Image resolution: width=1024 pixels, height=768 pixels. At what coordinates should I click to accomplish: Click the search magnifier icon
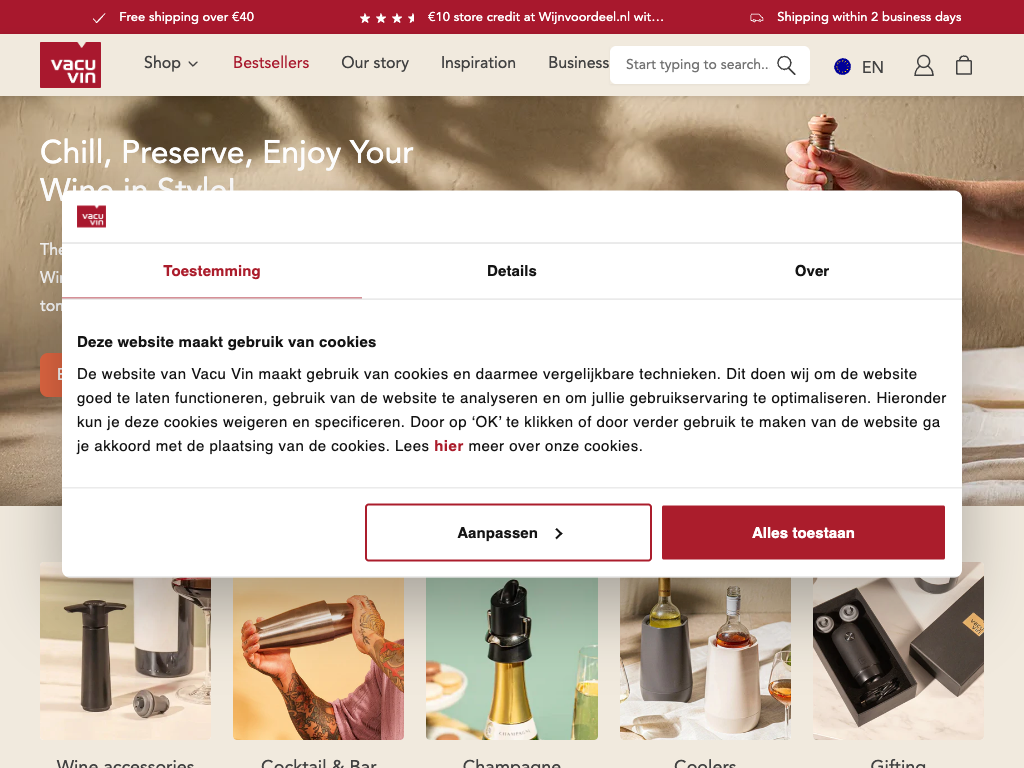[786, 65]
